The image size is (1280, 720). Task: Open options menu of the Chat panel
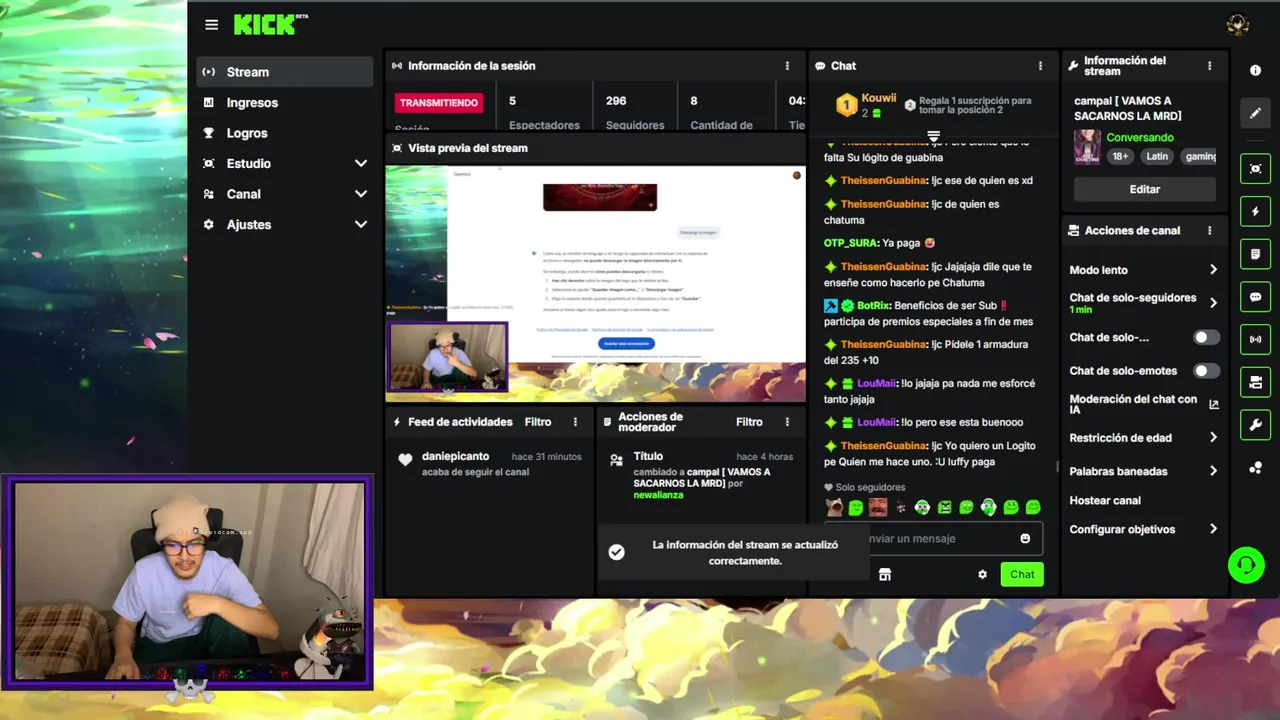point(1040,66)
